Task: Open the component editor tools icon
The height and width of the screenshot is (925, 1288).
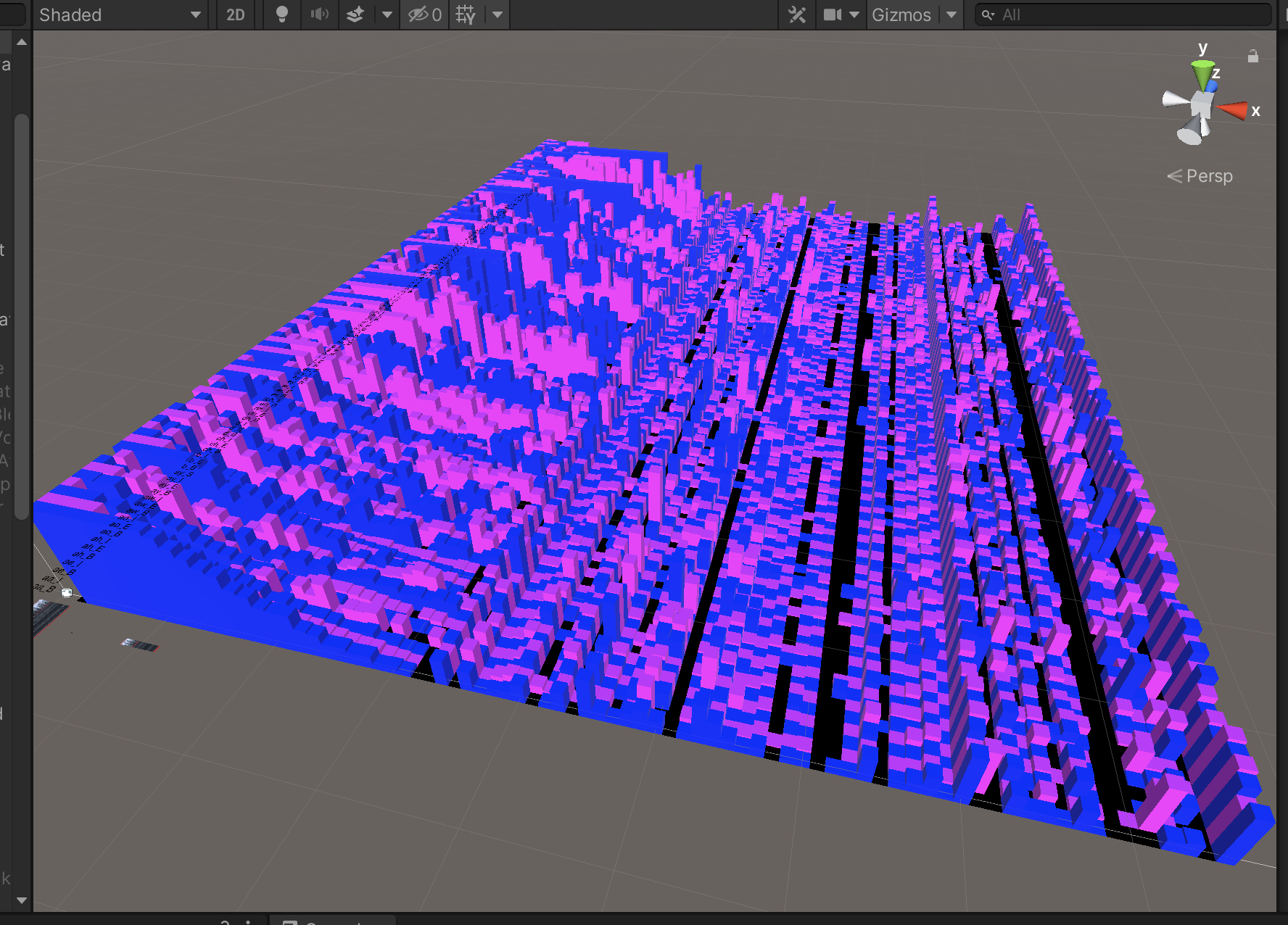Action: [x=797, y=14]
